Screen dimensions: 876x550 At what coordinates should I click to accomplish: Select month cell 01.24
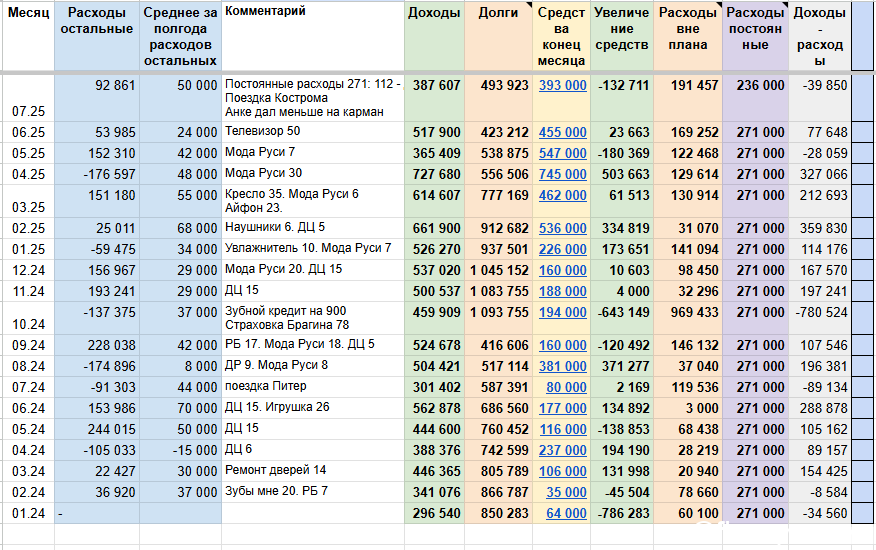[28, 513]
